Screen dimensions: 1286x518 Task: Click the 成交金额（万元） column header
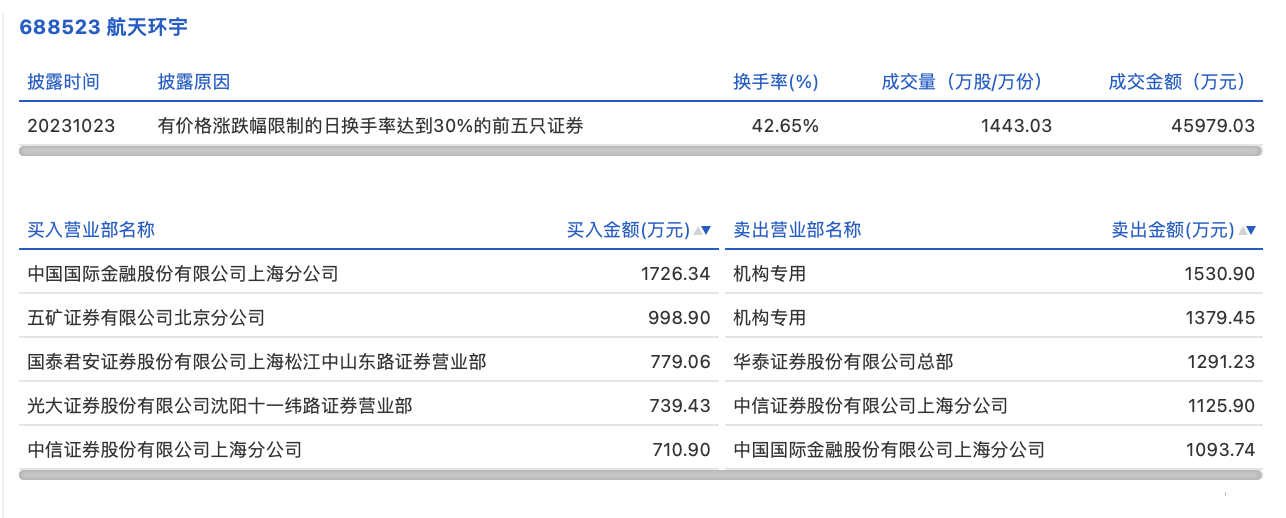point(1180,82)
